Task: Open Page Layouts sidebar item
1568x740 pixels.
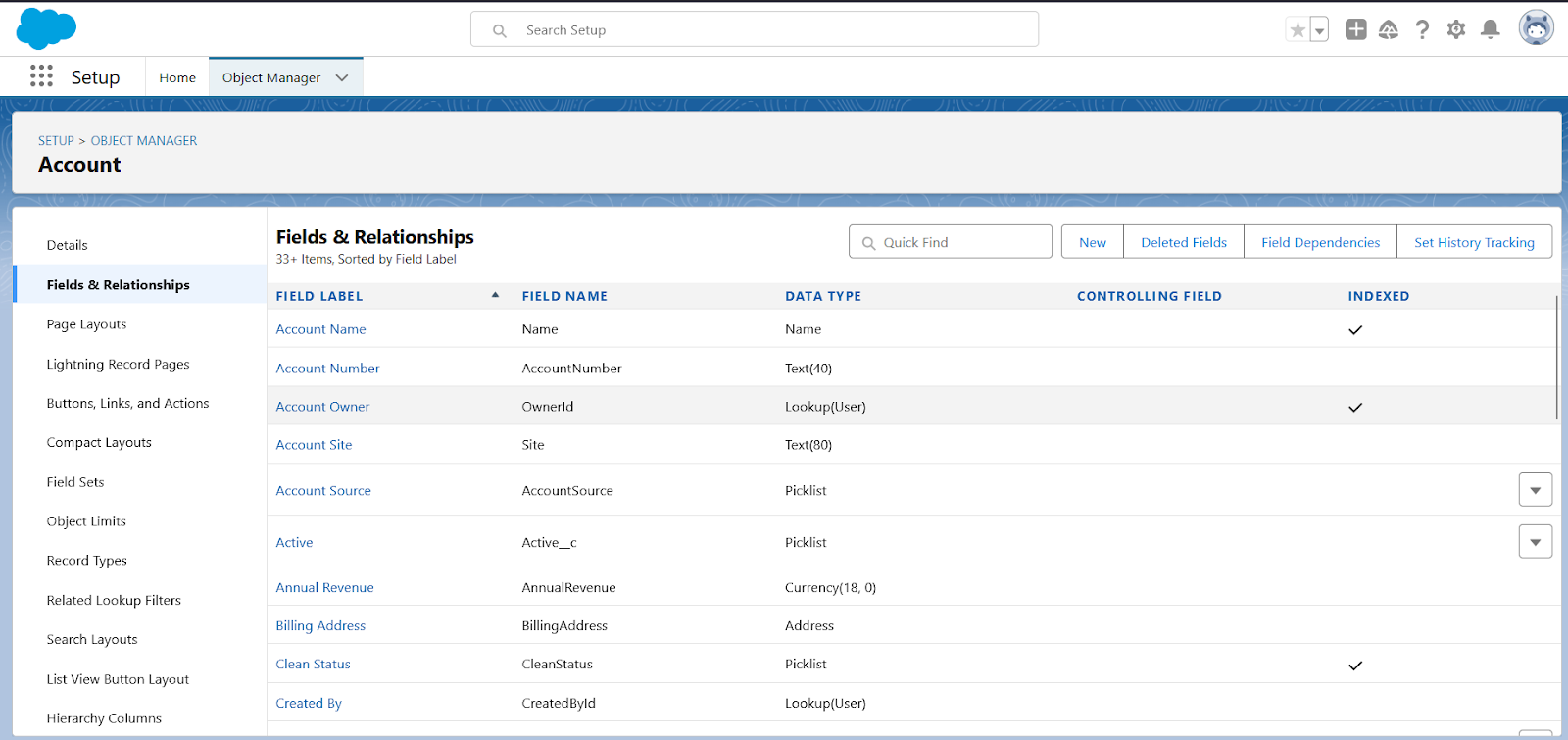Action: 140,324
